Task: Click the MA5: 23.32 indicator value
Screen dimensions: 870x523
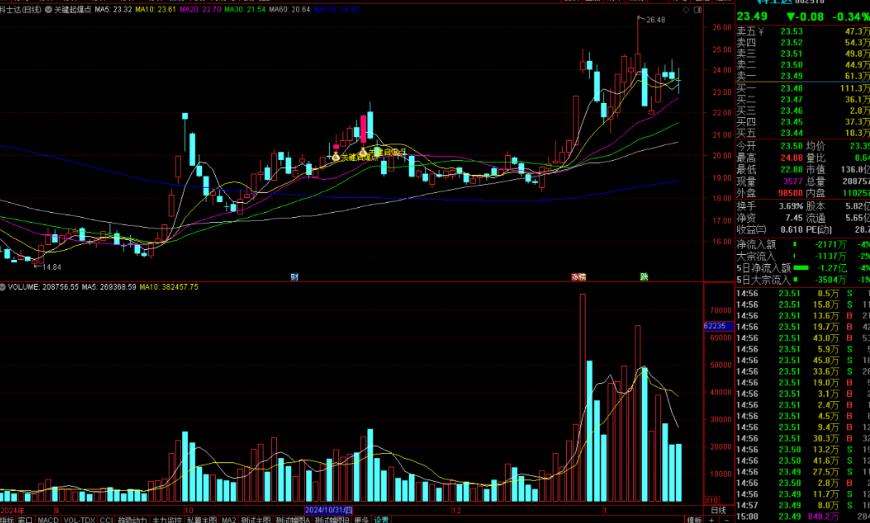Action: pos(113,9)
